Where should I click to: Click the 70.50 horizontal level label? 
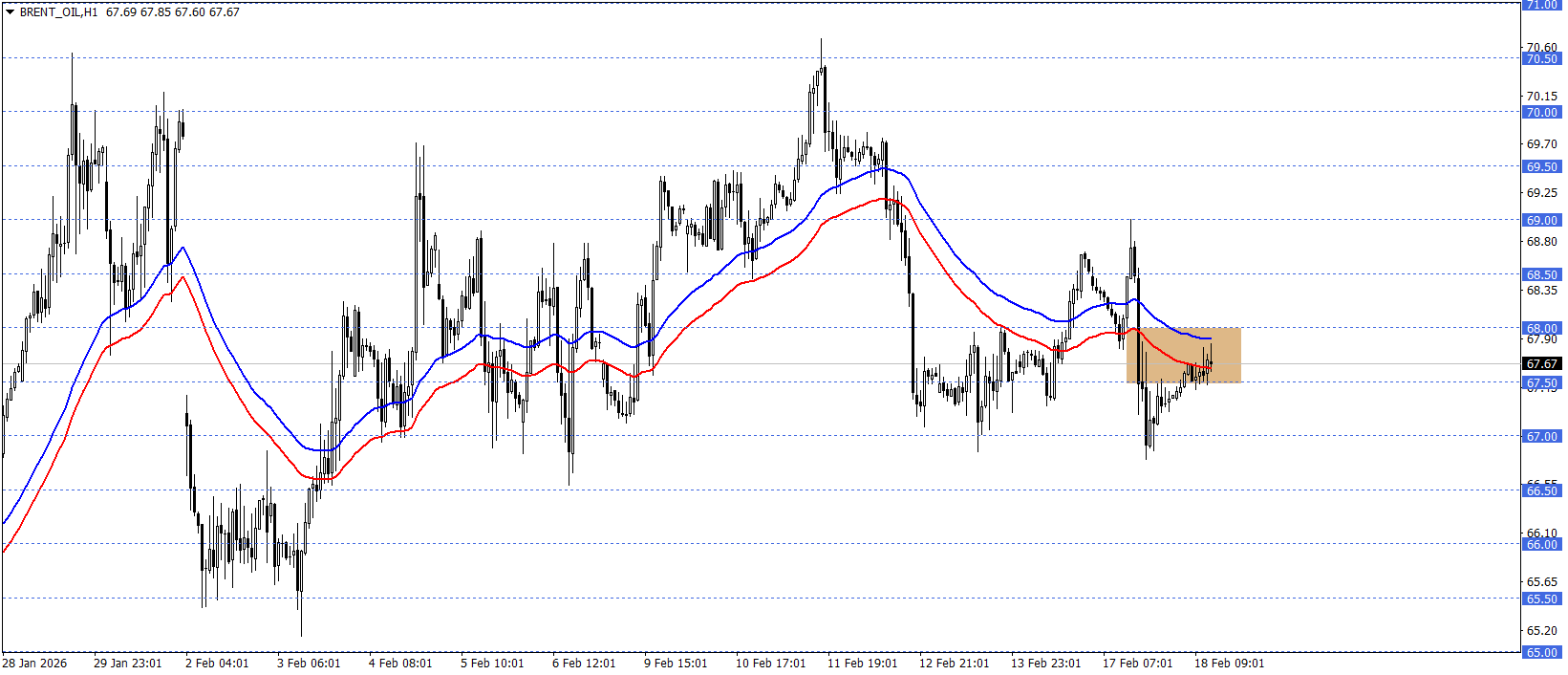[x=1541, y=59]
